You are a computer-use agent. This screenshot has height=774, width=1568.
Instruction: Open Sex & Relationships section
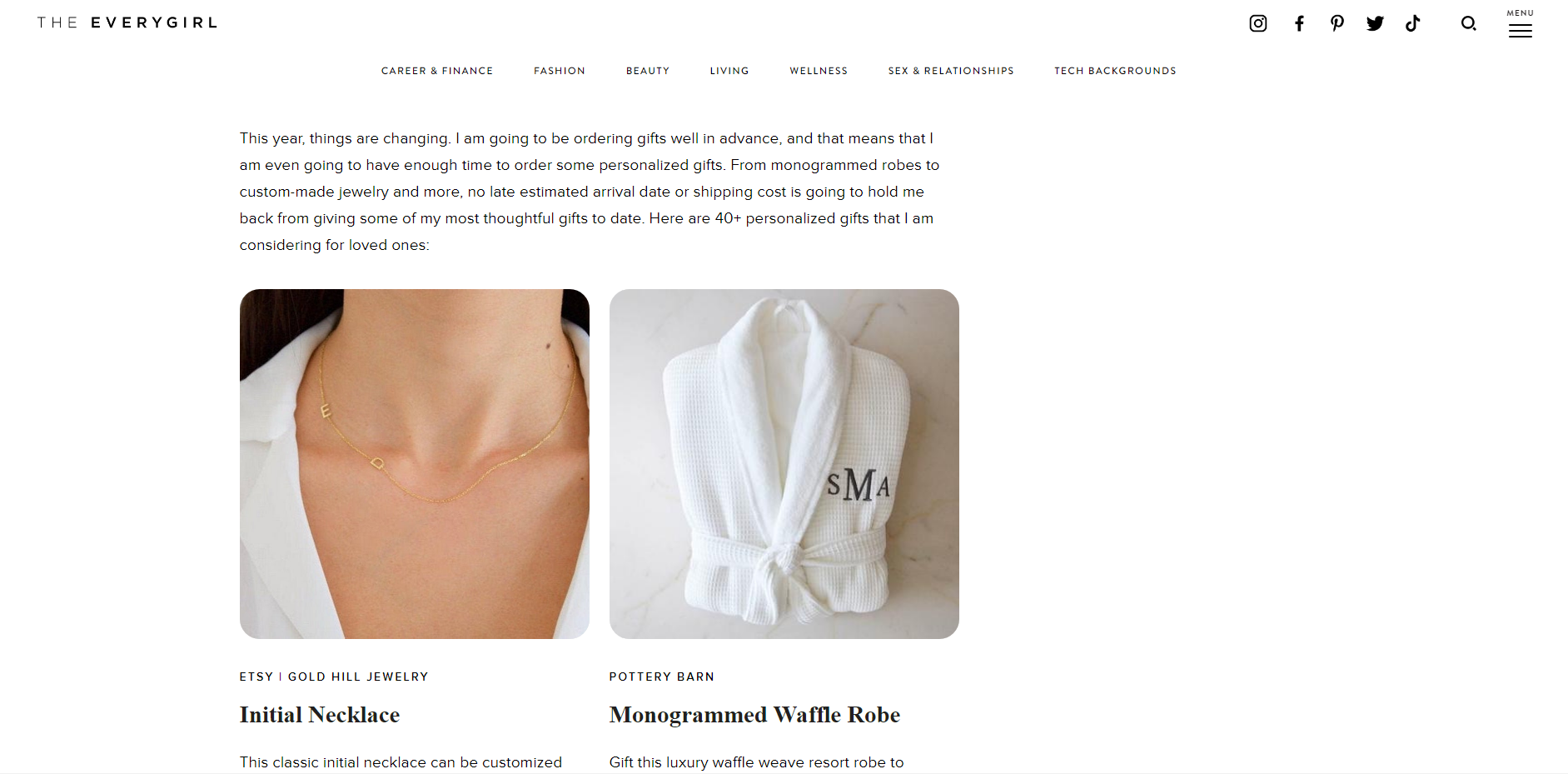[951, 71]
